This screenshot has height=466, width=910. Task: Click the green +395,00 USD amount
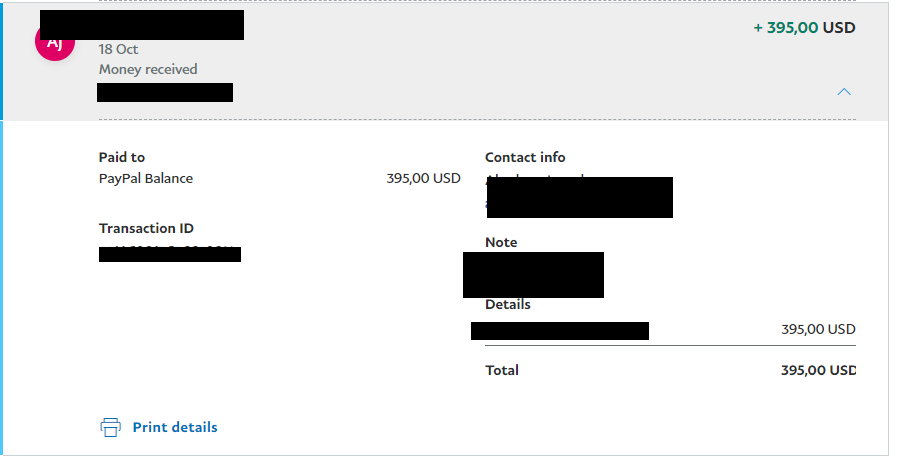pos(804,27)
